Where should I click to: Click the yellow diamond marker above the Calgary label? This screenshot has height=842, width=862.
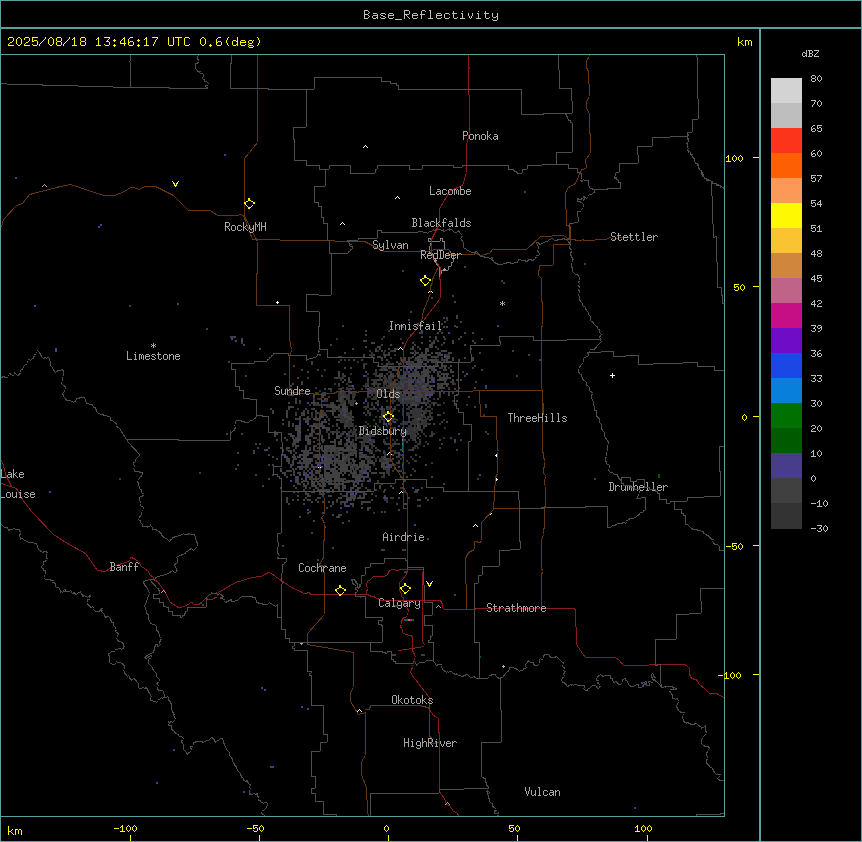pos(405,589)
